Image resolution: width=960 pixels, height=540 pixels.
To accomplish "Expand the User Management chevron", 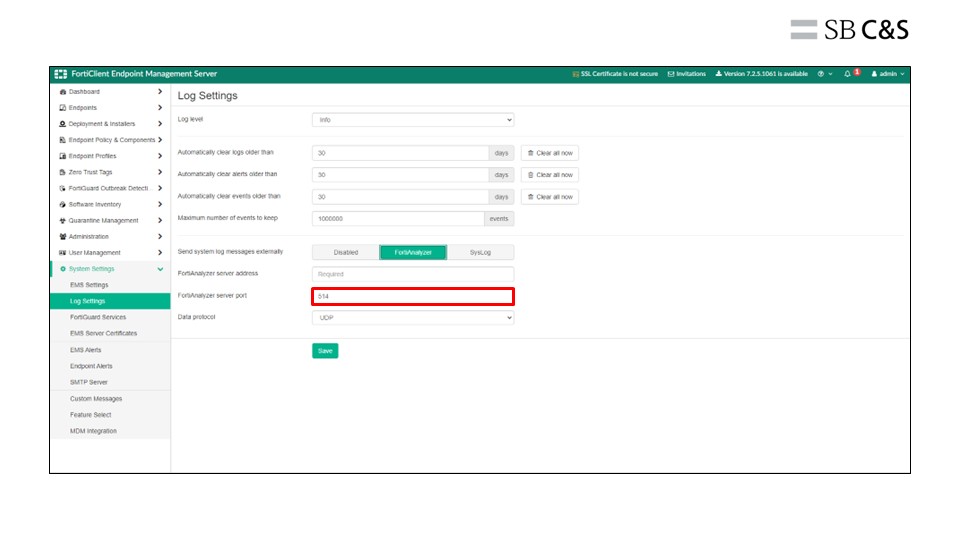I will [160, 253].
